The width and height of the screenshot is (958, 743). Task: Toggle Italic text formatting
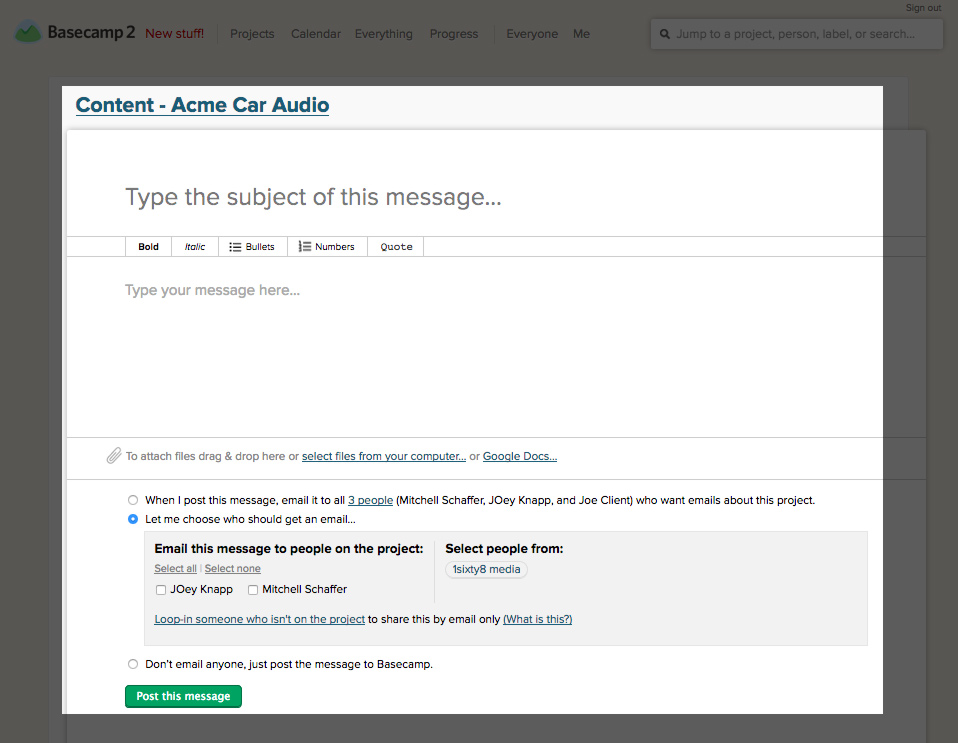pyautogui.click(x=195, y=247)
